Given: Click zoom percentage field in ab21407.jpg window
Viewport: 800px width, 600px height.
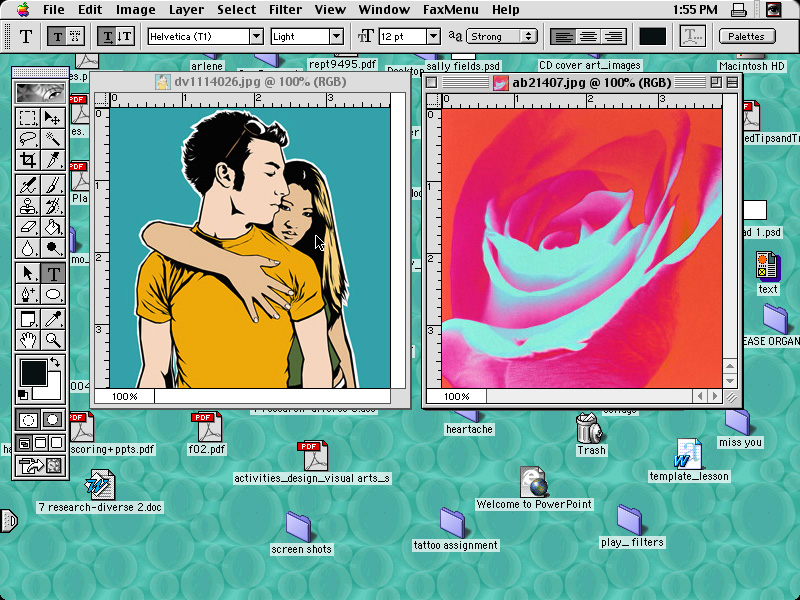Looking at the screenshot, I should pos(457,396).
